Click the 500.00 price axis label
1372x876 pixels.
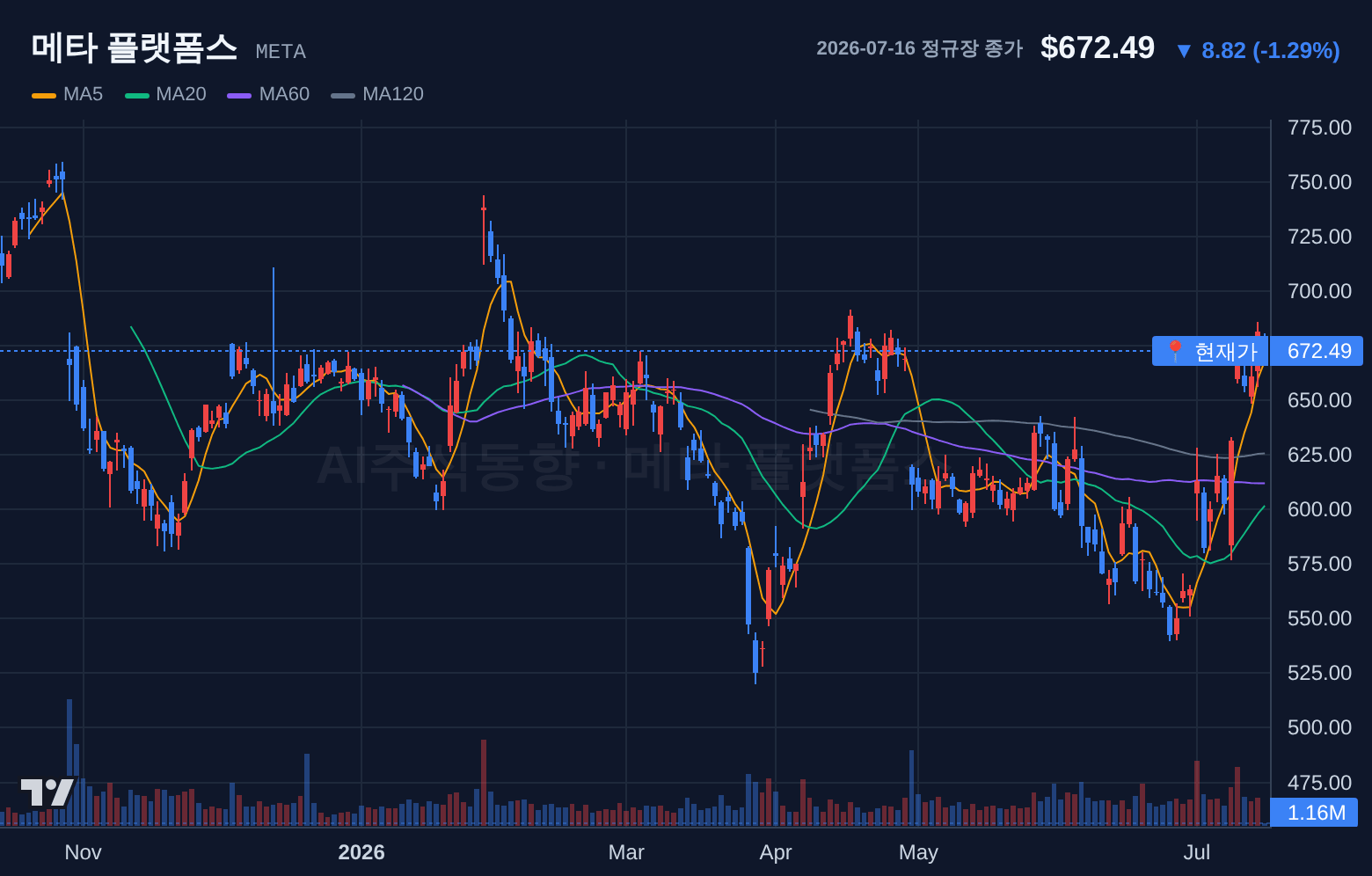point(1319,727)
